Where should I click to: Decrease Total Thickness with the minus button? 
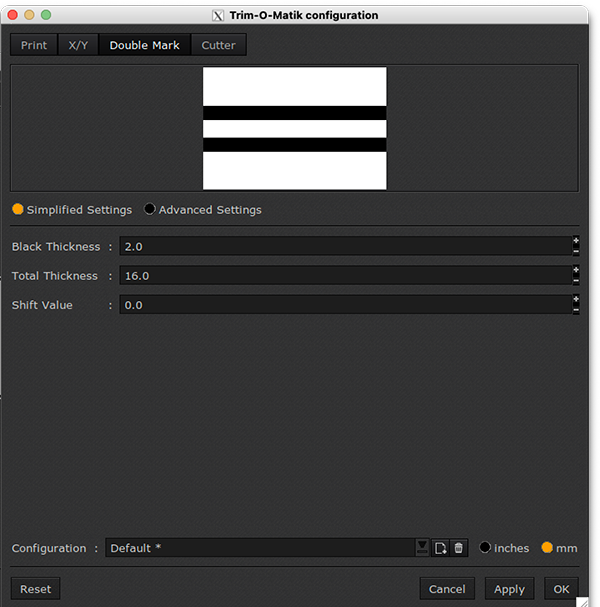click(x=576, y=280)
